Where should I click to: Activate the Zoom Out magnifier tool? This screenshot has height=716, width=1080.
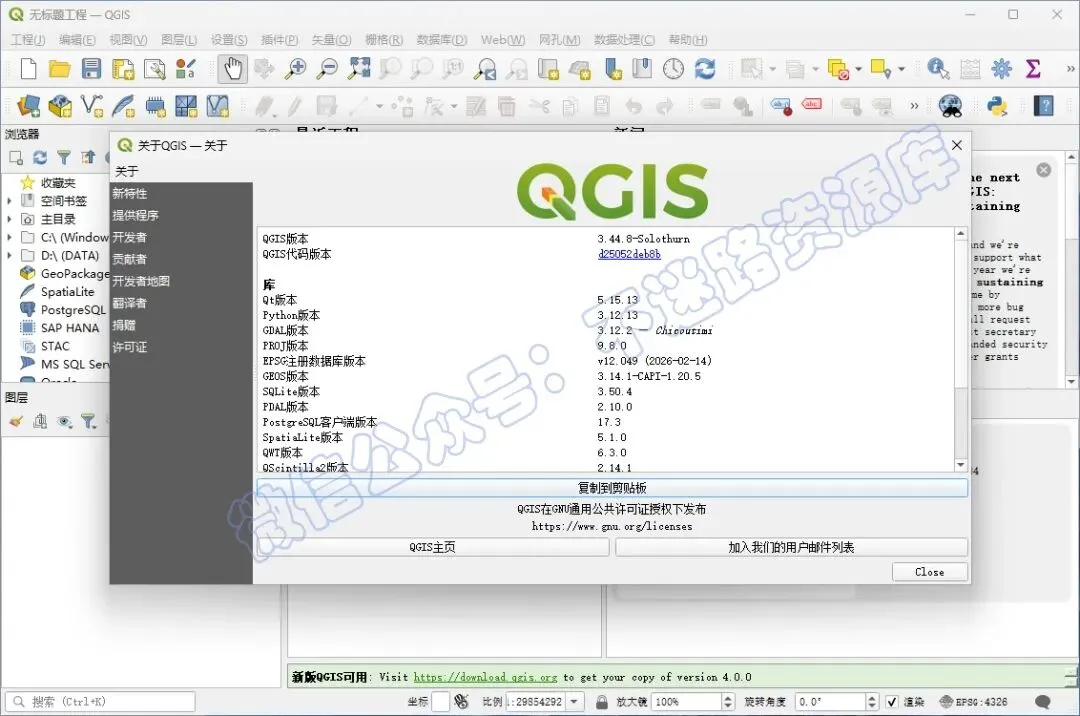pos(327,69)
